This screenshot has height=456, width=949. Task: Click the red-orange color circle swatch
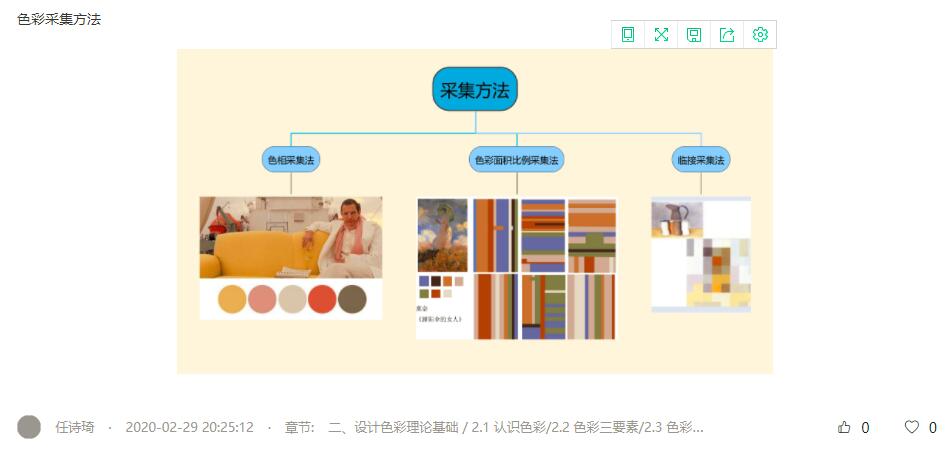tap(322, 299)
